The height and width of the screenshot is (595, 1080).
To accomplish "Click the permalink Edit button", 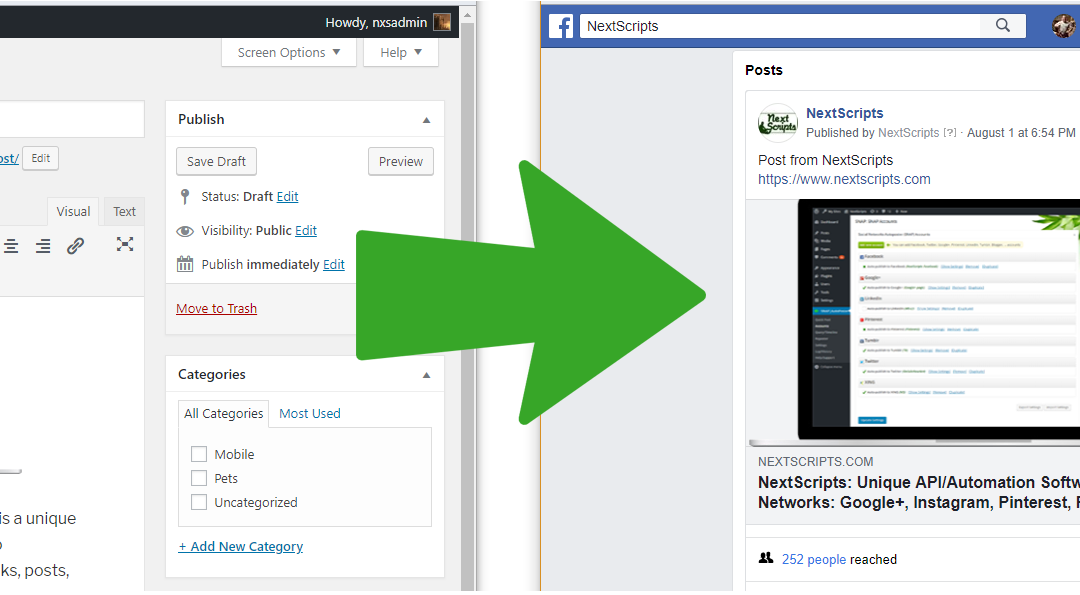I will (41, 158).
